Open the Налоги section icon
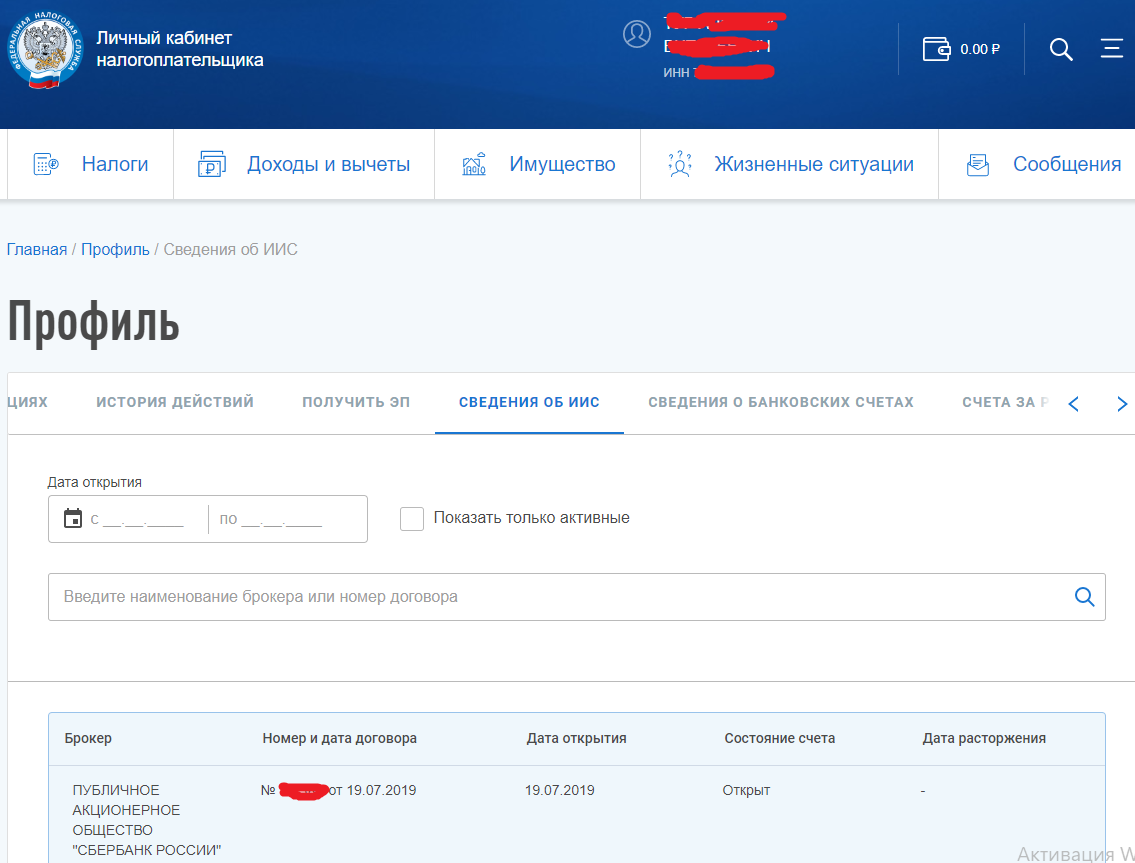 click(44, 163)
